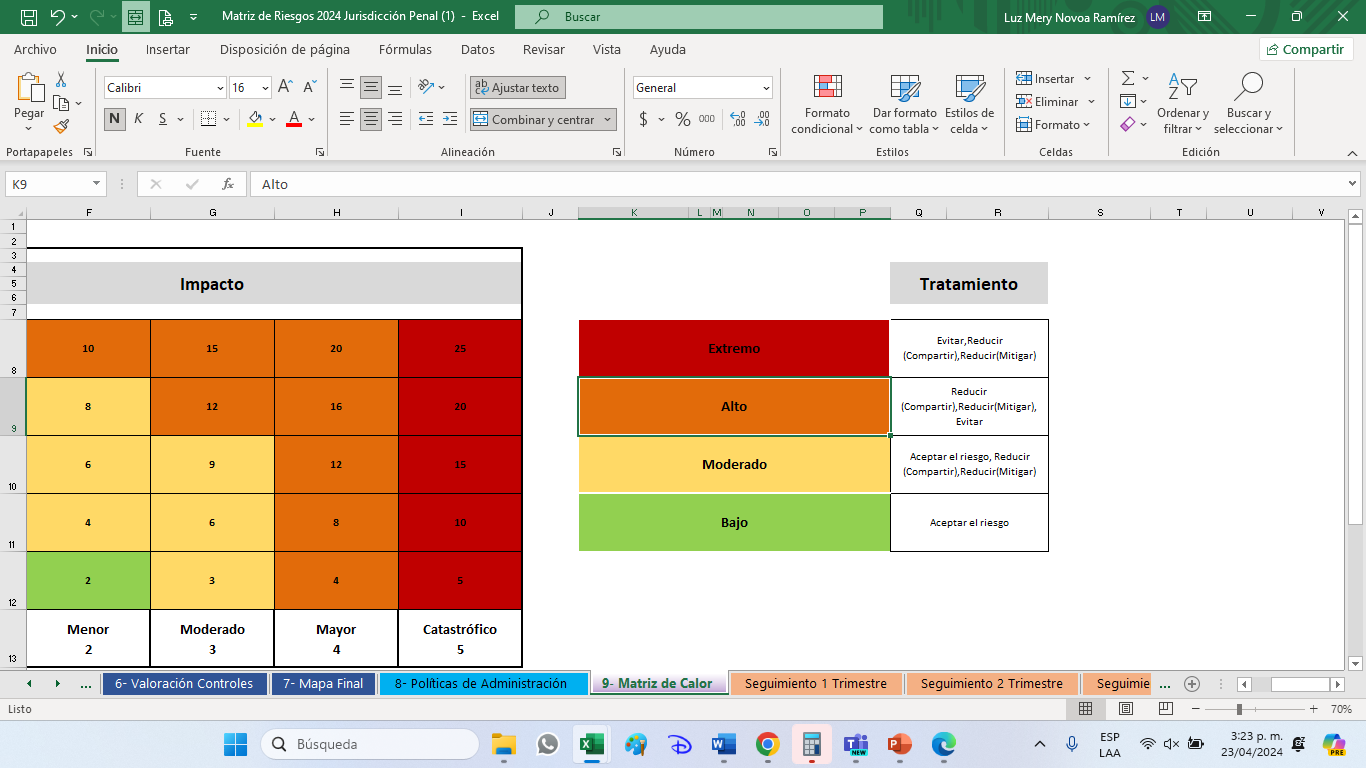This screenshot has height=768, width=1366.
Task: Click the Borders icon in Fuente group
Action: click(208, 119)
